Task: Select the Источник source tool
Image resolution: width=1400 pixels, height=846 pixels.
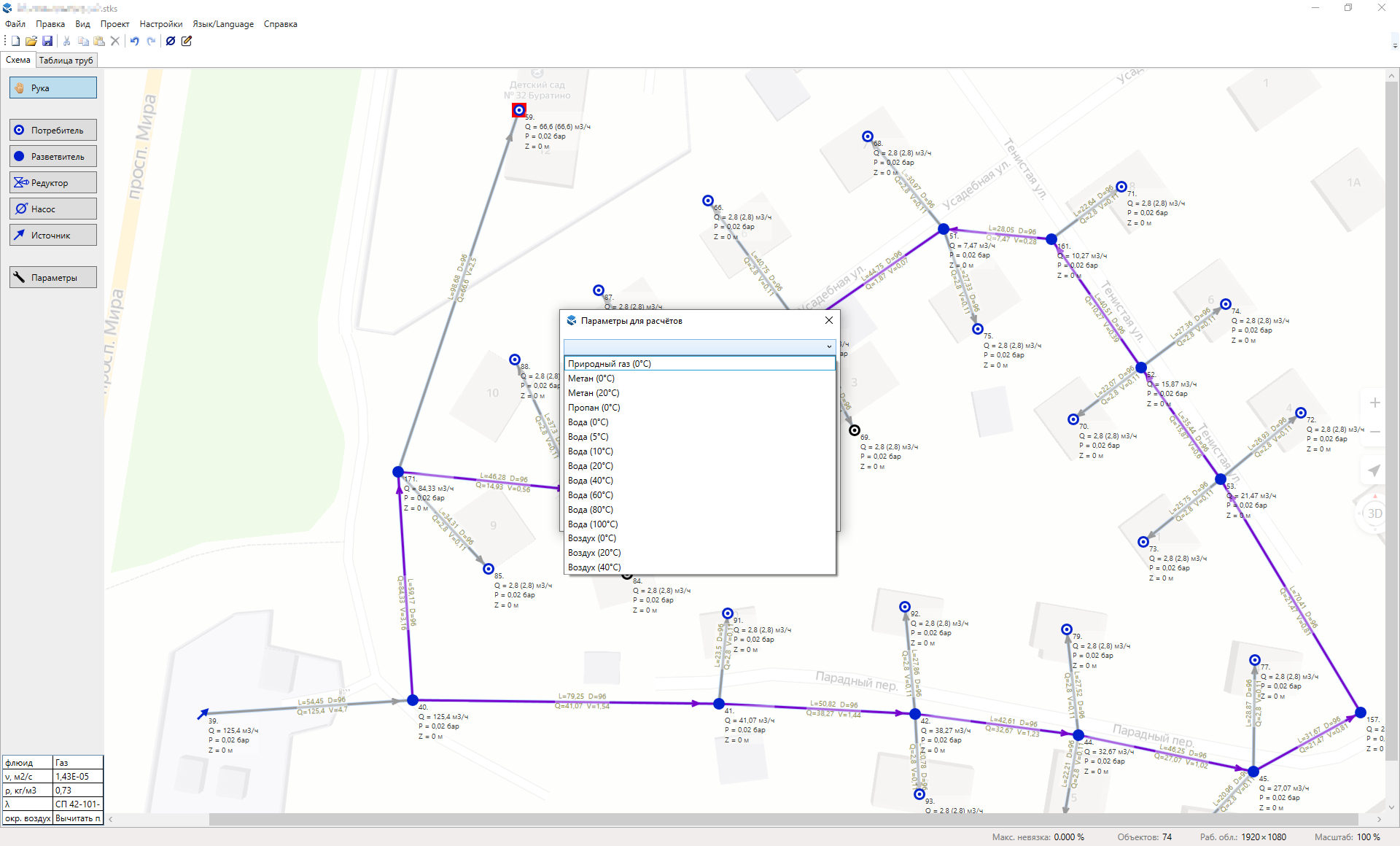Action: click(53, 236)
